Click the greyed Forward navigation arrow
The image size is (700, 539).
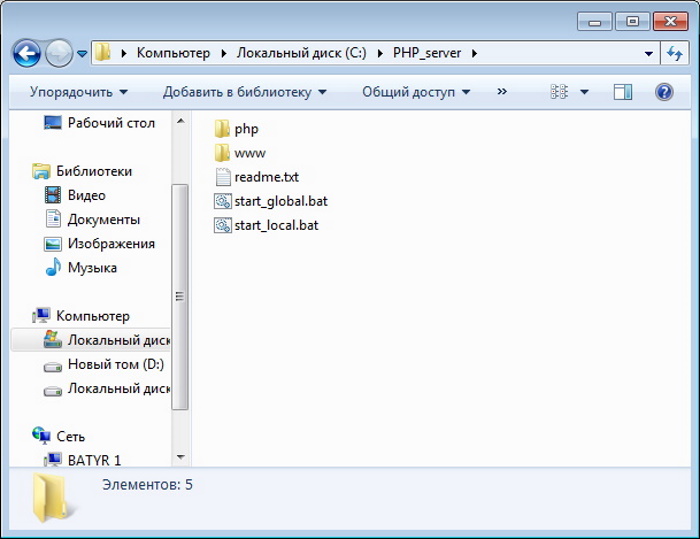click(59, 53)
